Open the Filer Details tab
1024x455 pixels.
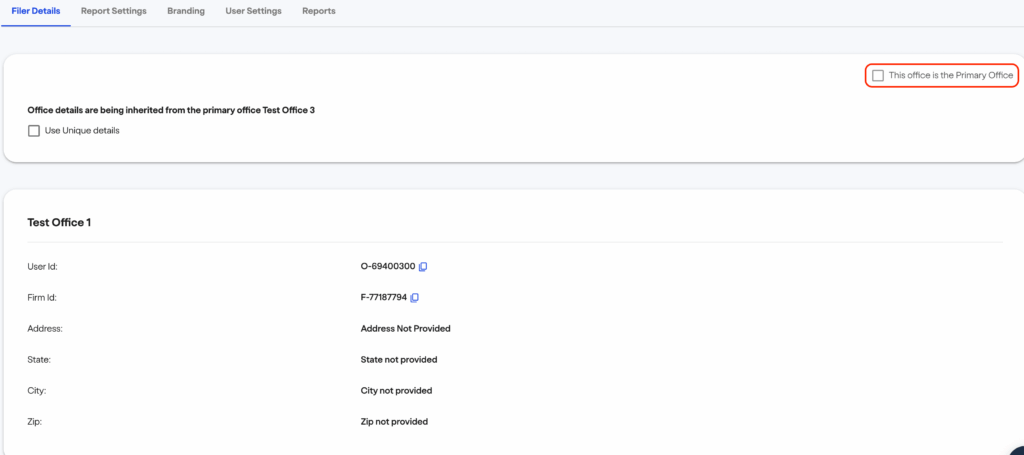(36, 11)
